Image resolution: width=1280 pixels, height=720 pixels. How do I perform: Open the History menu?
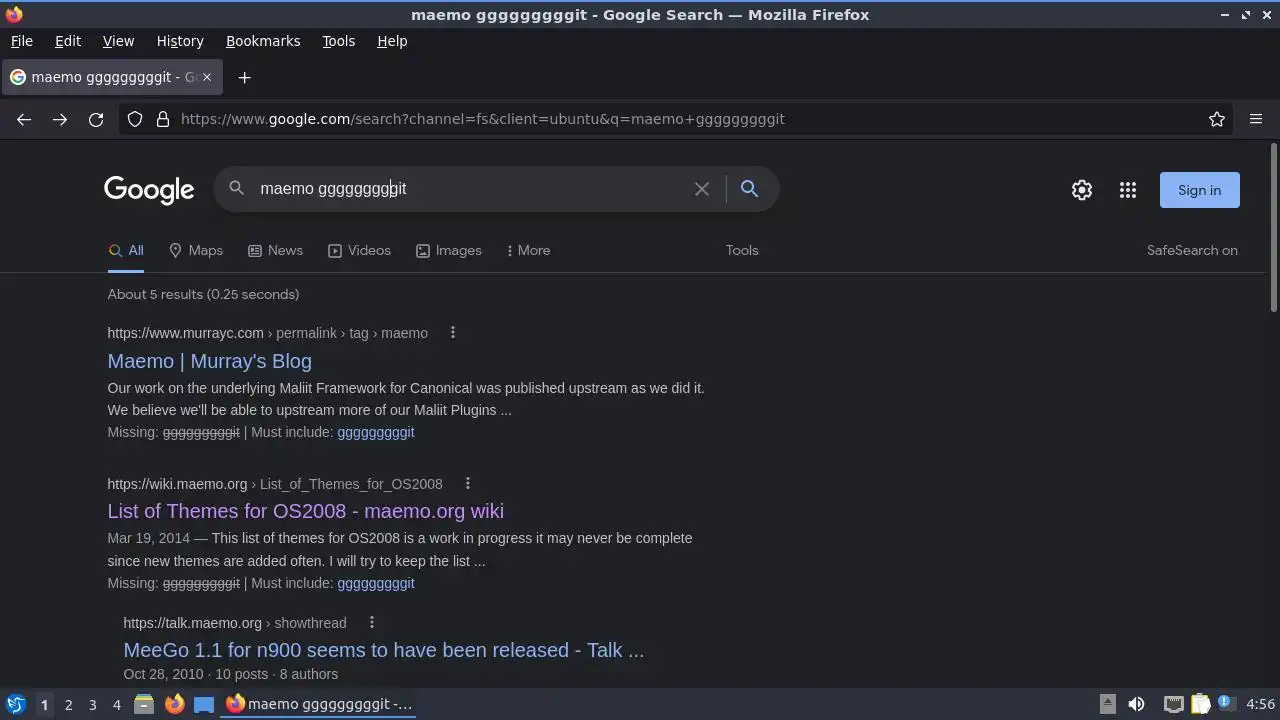(180, 41)
